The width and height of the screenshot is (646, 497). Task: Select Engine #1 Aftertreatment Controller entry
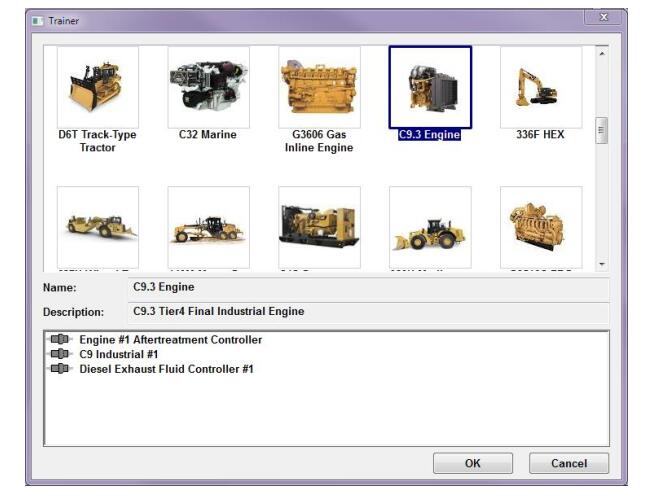pyautogui.click(x=171, y=340)
